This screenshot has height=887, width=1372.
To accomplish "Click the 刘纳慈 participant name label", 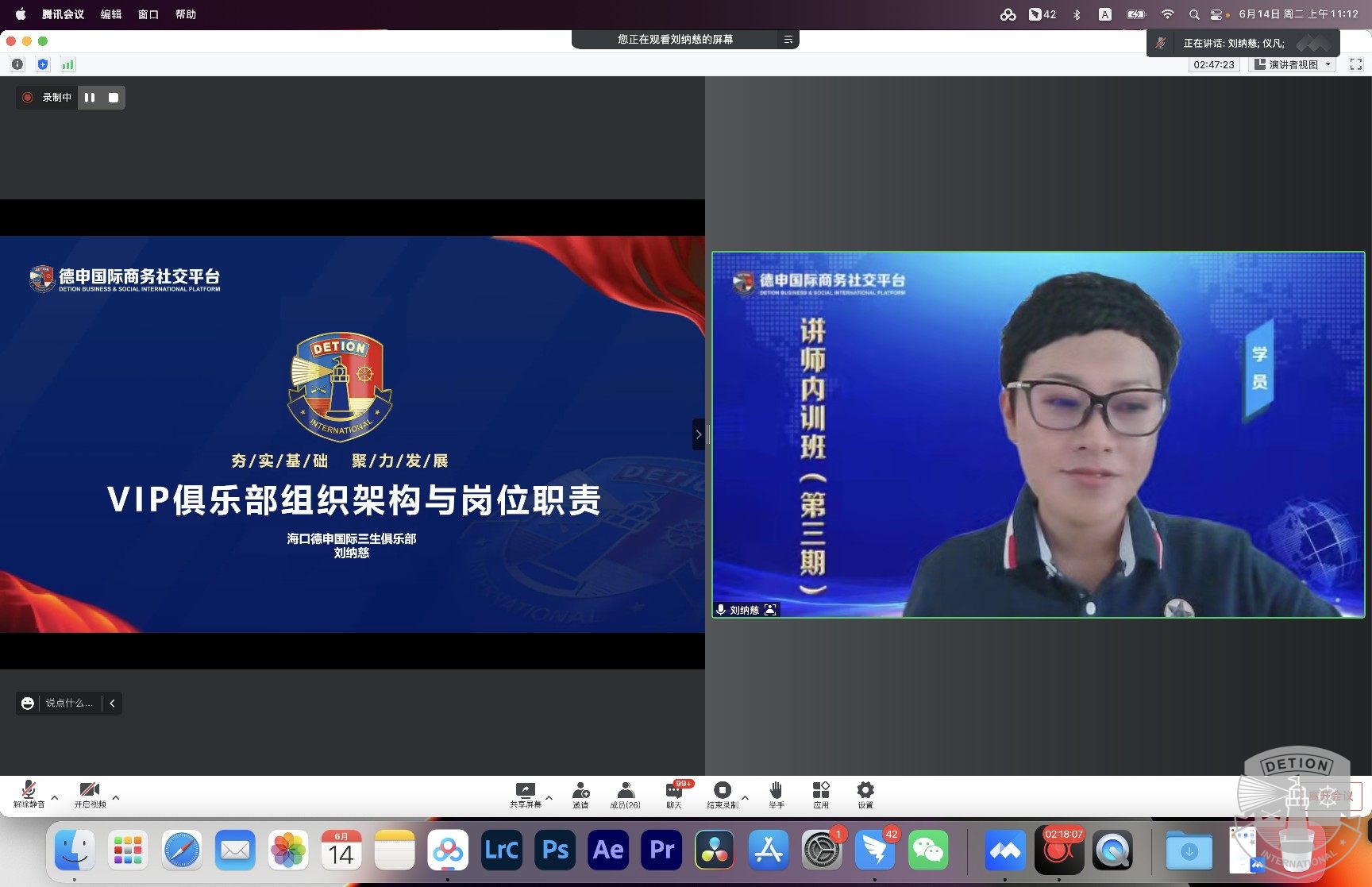I will click(745, 610).
